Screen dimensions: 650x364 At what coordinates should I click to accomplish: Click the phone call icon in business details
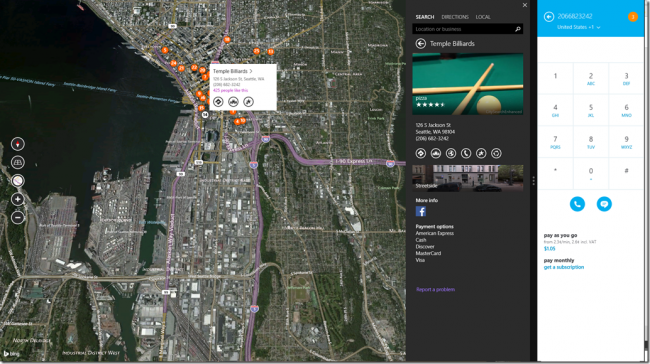[x=466, y=153]
